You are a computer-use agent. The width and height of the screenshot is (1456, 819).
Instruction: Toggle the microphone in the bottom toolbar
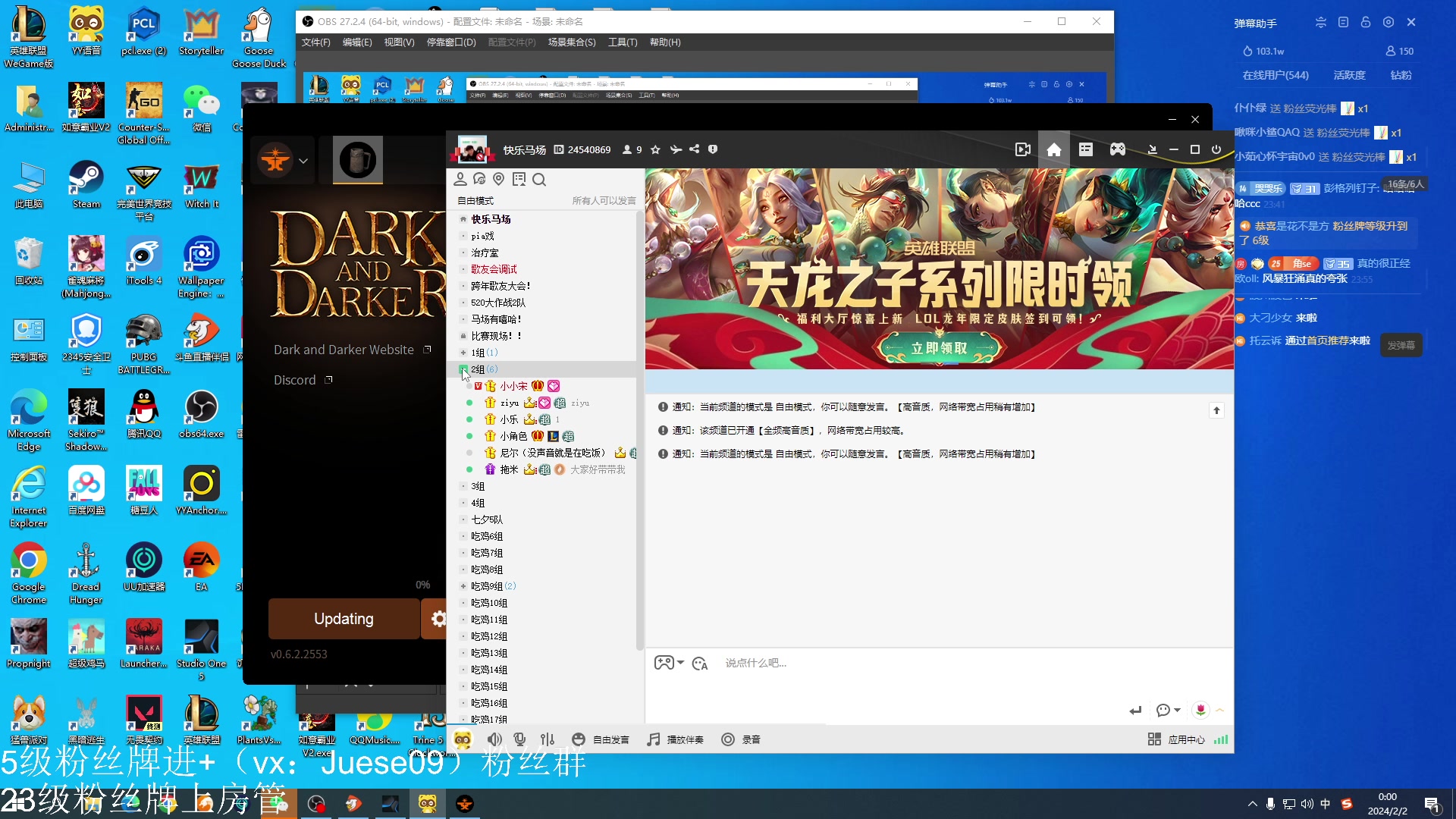519,739
